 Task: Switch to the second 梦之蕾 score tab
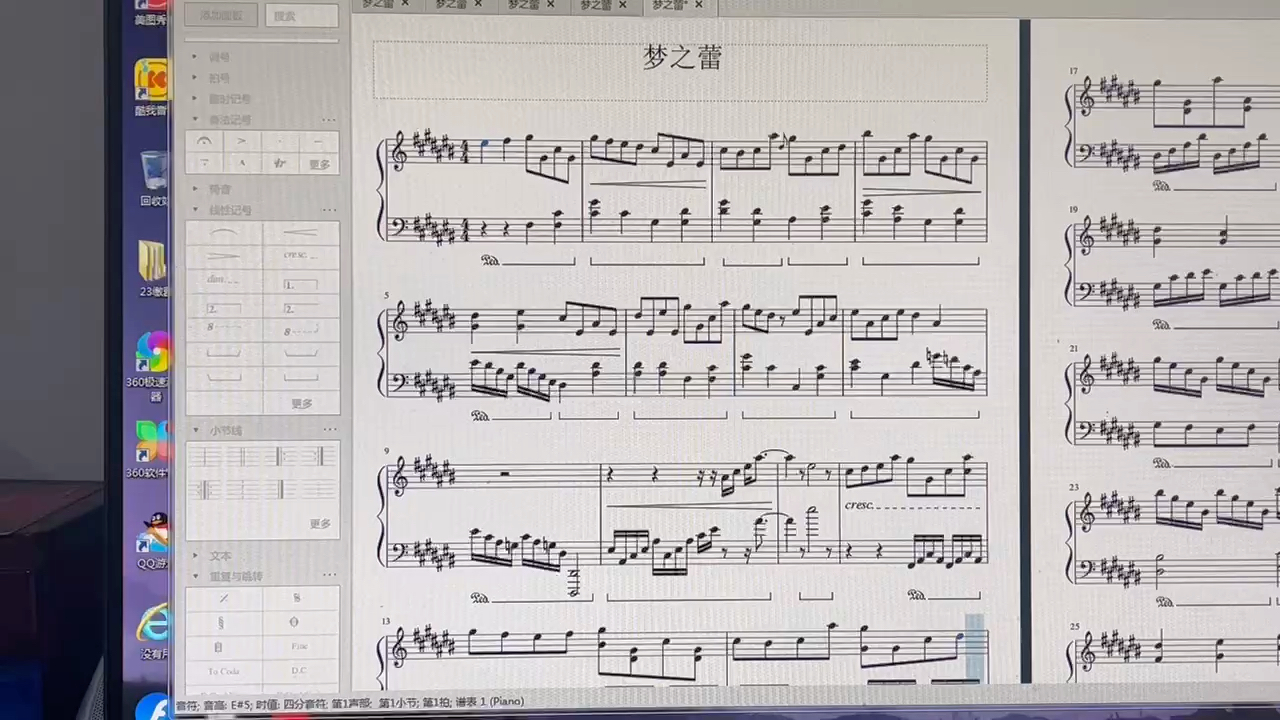pyautogui.click(x=451, y=4)
